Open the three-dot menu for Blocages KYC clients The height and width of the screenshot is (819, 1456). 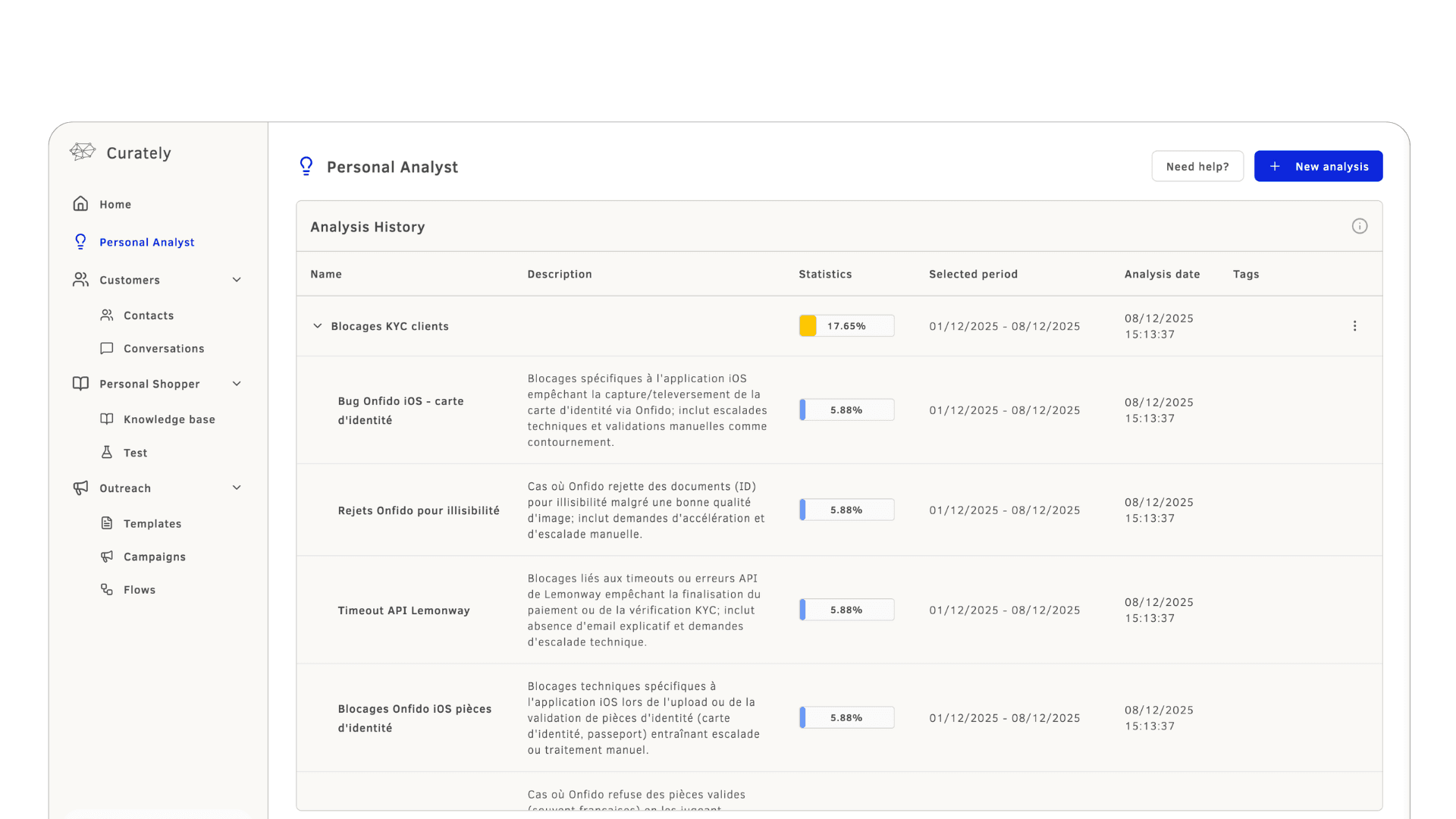click(1355, 326)
